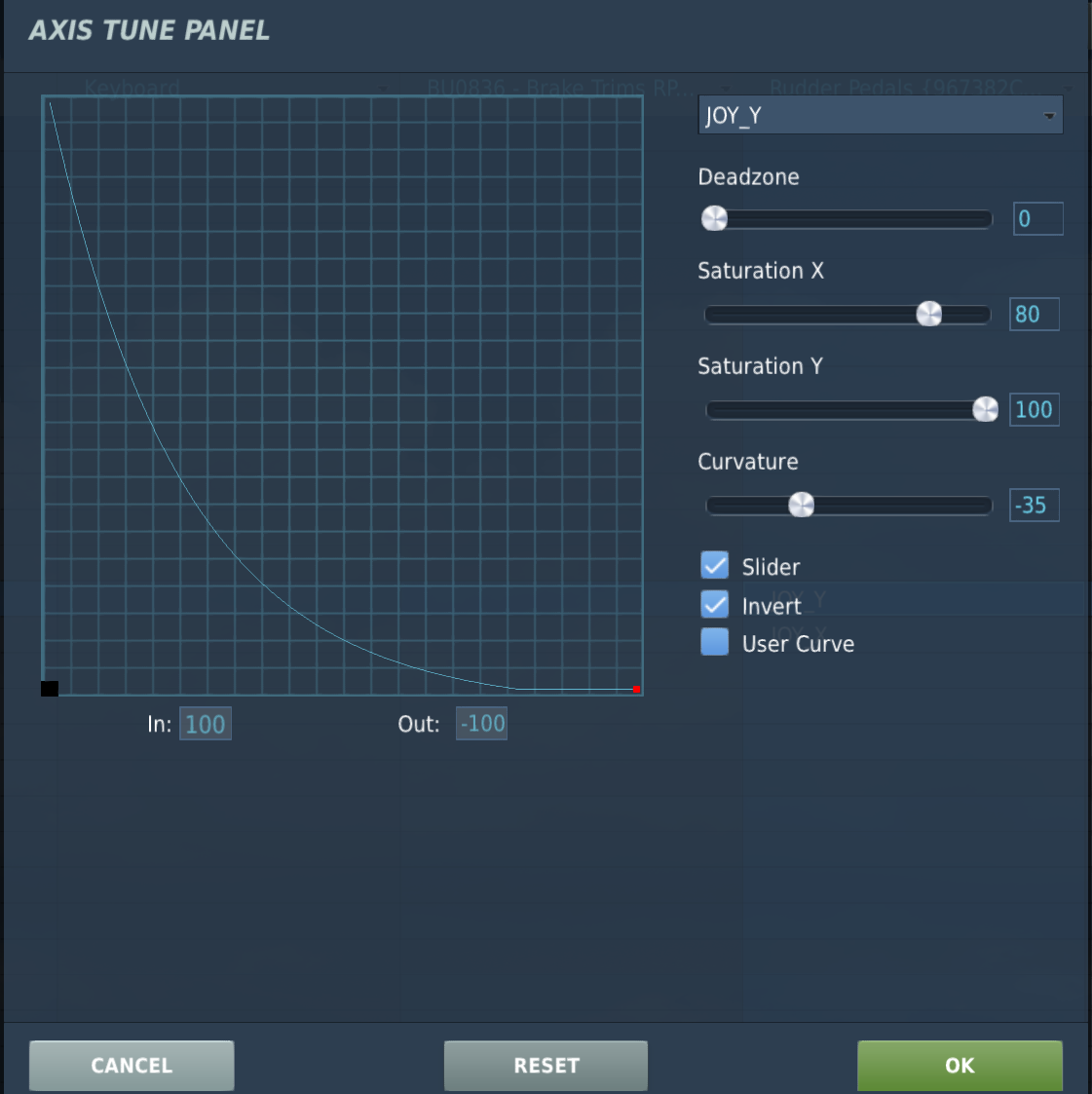Click the Saturation Y label
Viewport: 1092px width, 1094px height.
point(760,366)
